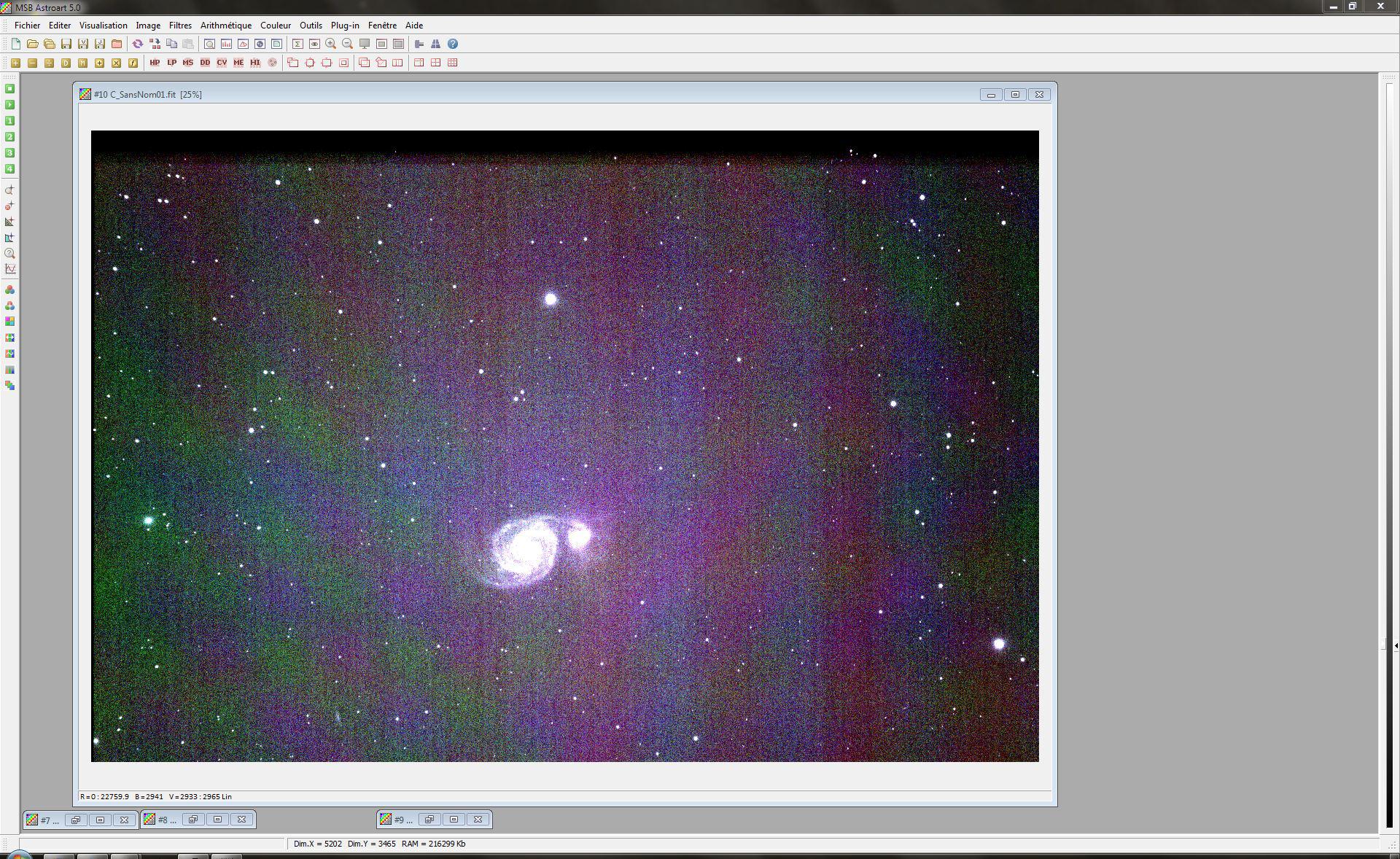Viewport: 1400px width, 859px height.
Task: Click the M51 galaxy core in image
Action: point(526,548)
